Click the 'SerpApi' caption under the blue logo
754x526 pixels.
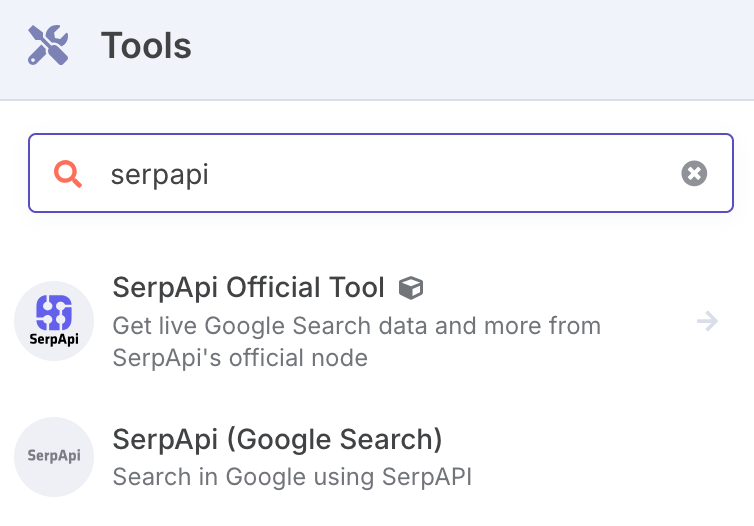(54, 340)
